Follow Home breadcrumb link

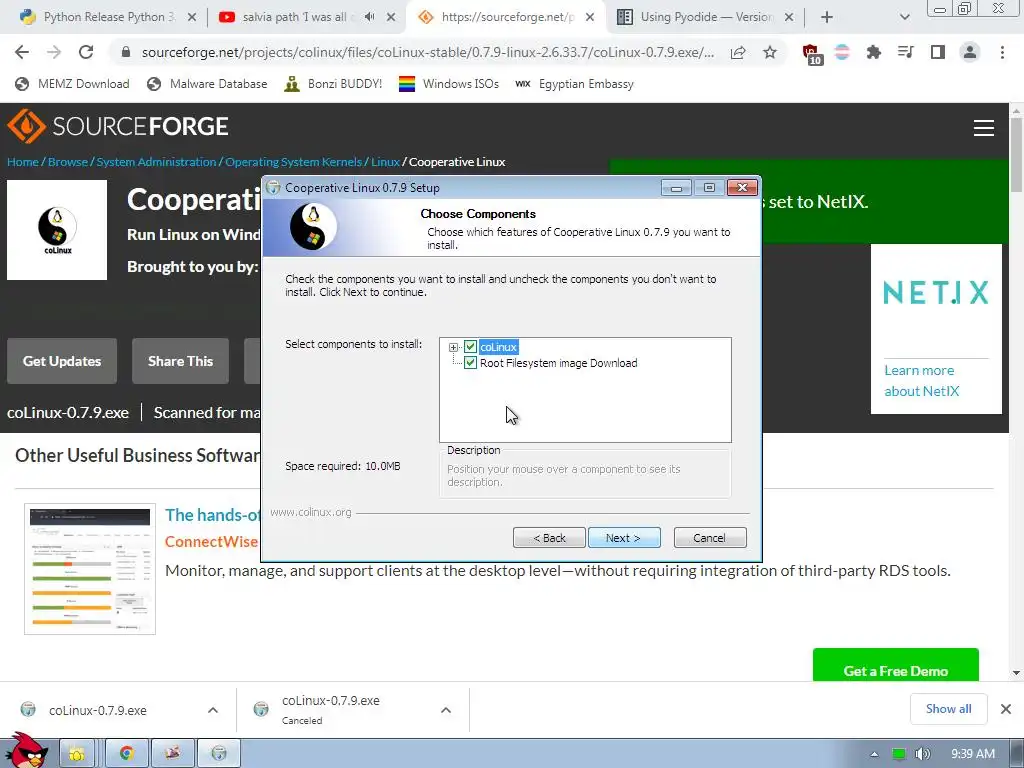coord(23,162)
